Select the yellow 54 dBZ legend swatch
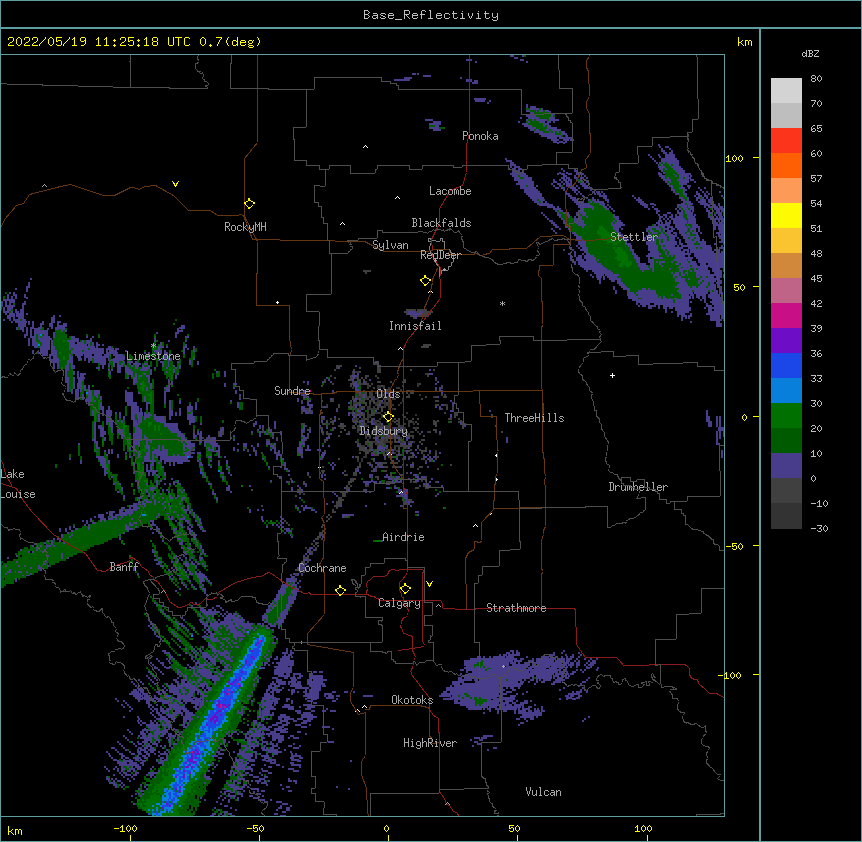 pos(786,215)
